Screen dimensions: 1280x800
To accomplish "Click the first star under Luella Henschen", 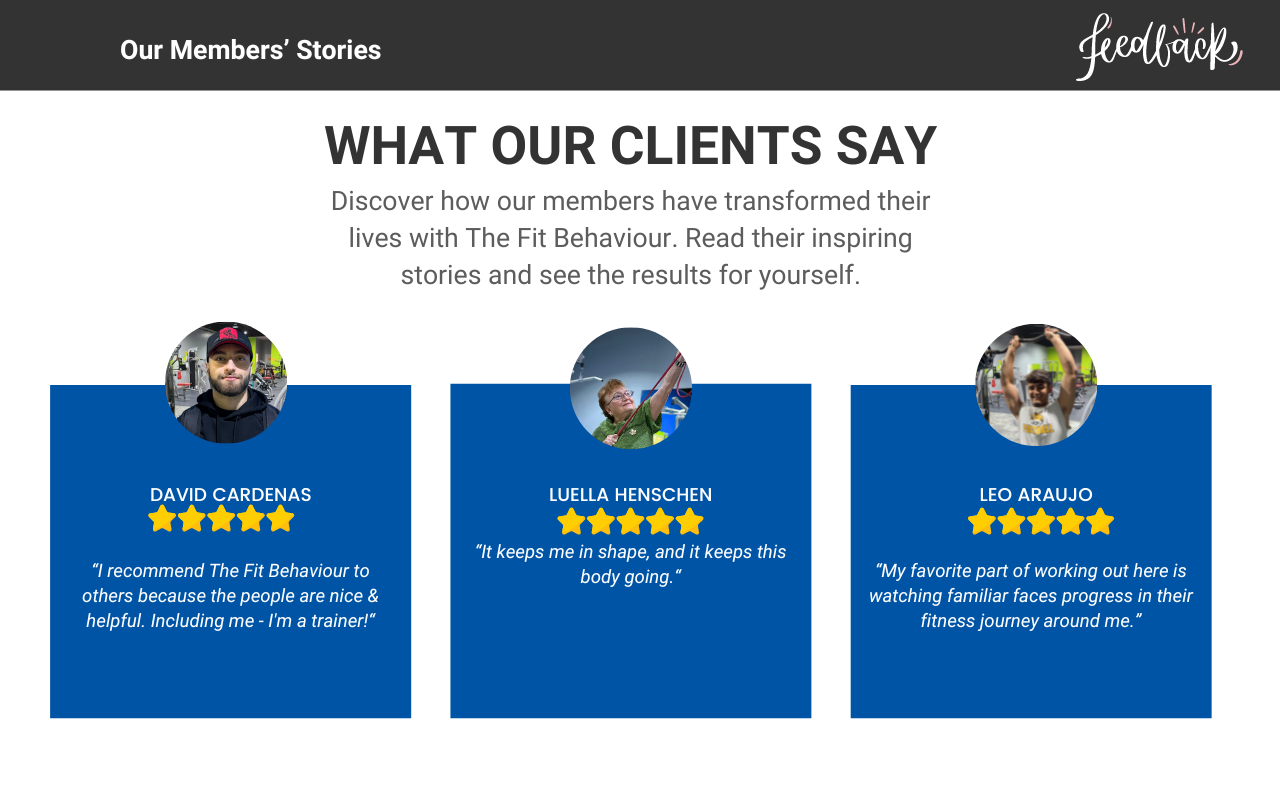I will tap(571, 522).
